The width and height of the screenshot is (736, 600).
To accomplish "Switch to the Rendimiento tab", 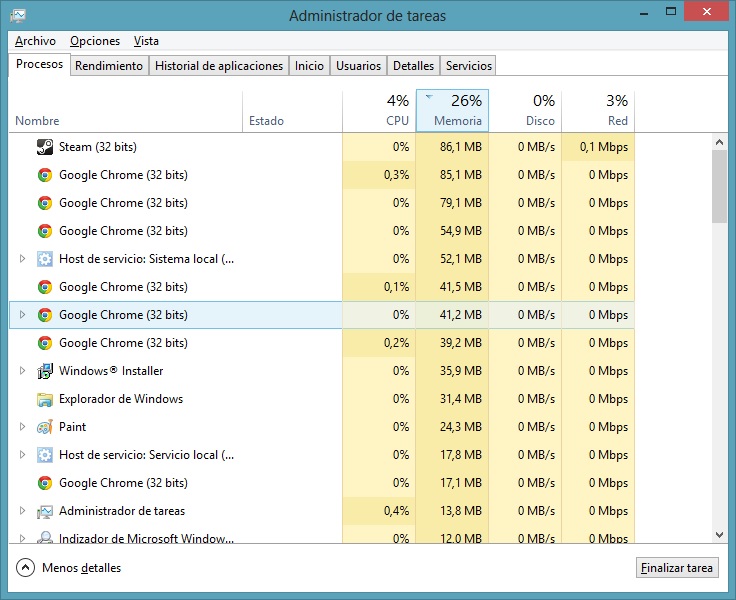I will click(109, 66).
